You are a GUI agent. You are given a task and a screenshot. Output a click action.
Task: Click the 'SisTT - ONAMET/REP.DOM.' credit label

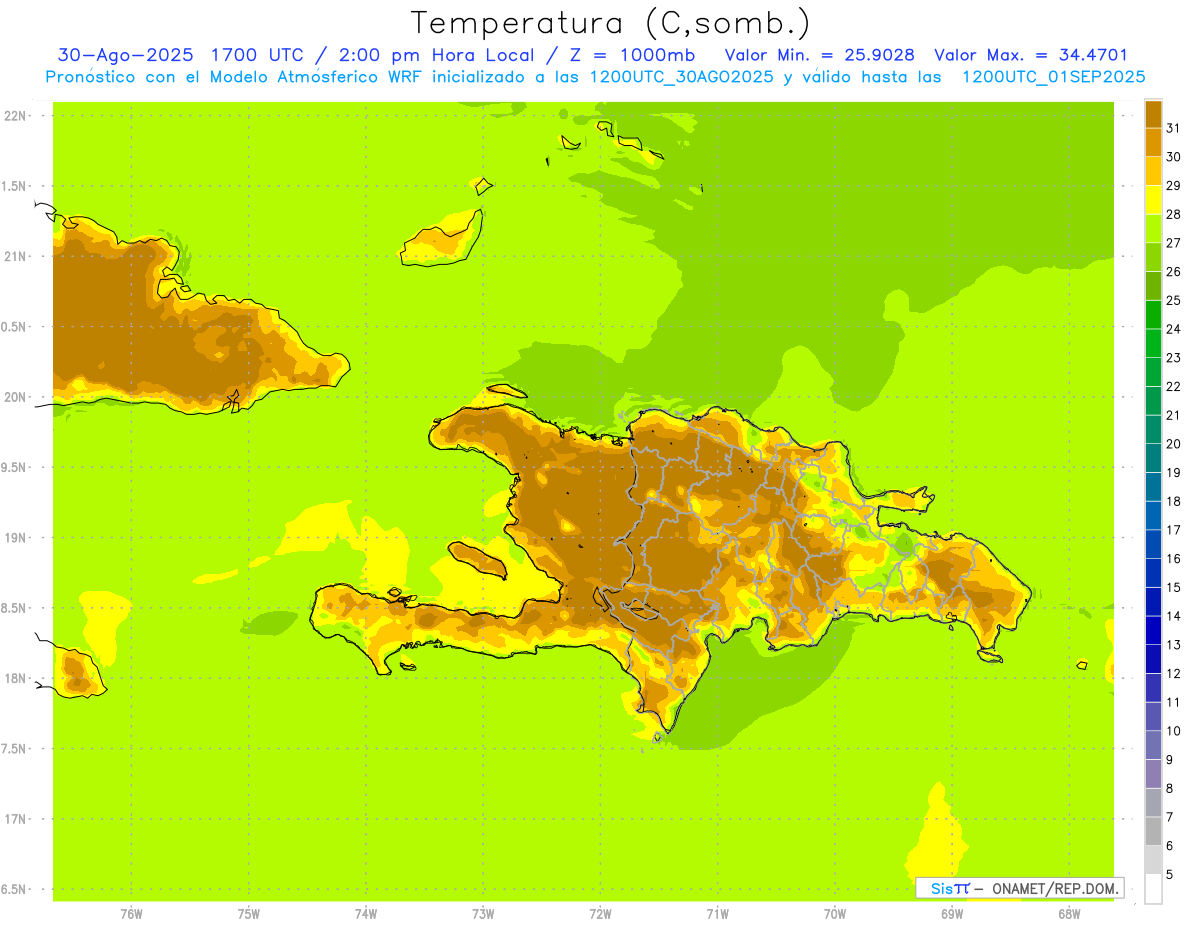pos(1019,888)
